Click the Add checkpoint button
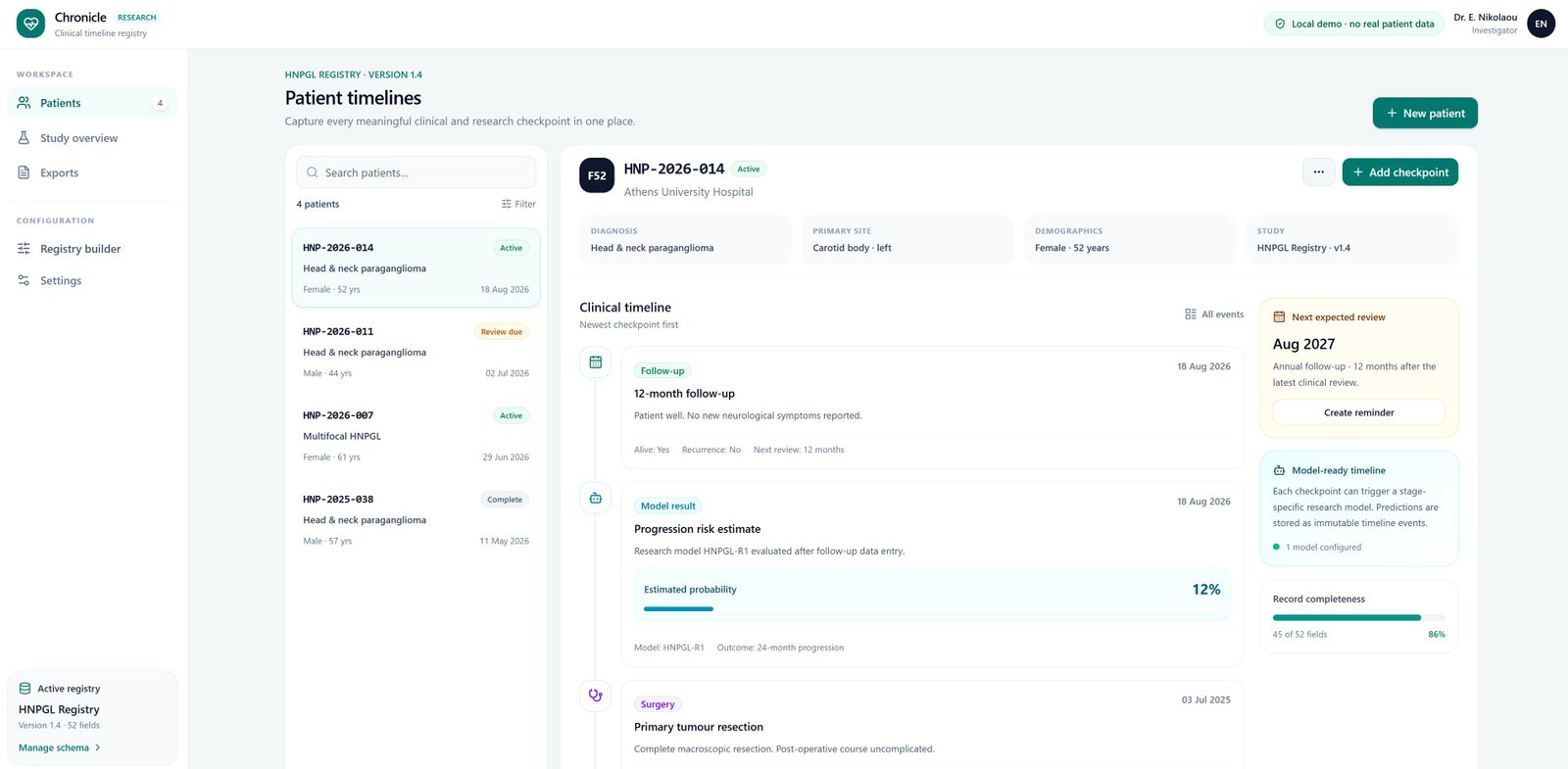Viewport: 1568px width, 769px height. pyautogui.click(x=1400, y=172)
